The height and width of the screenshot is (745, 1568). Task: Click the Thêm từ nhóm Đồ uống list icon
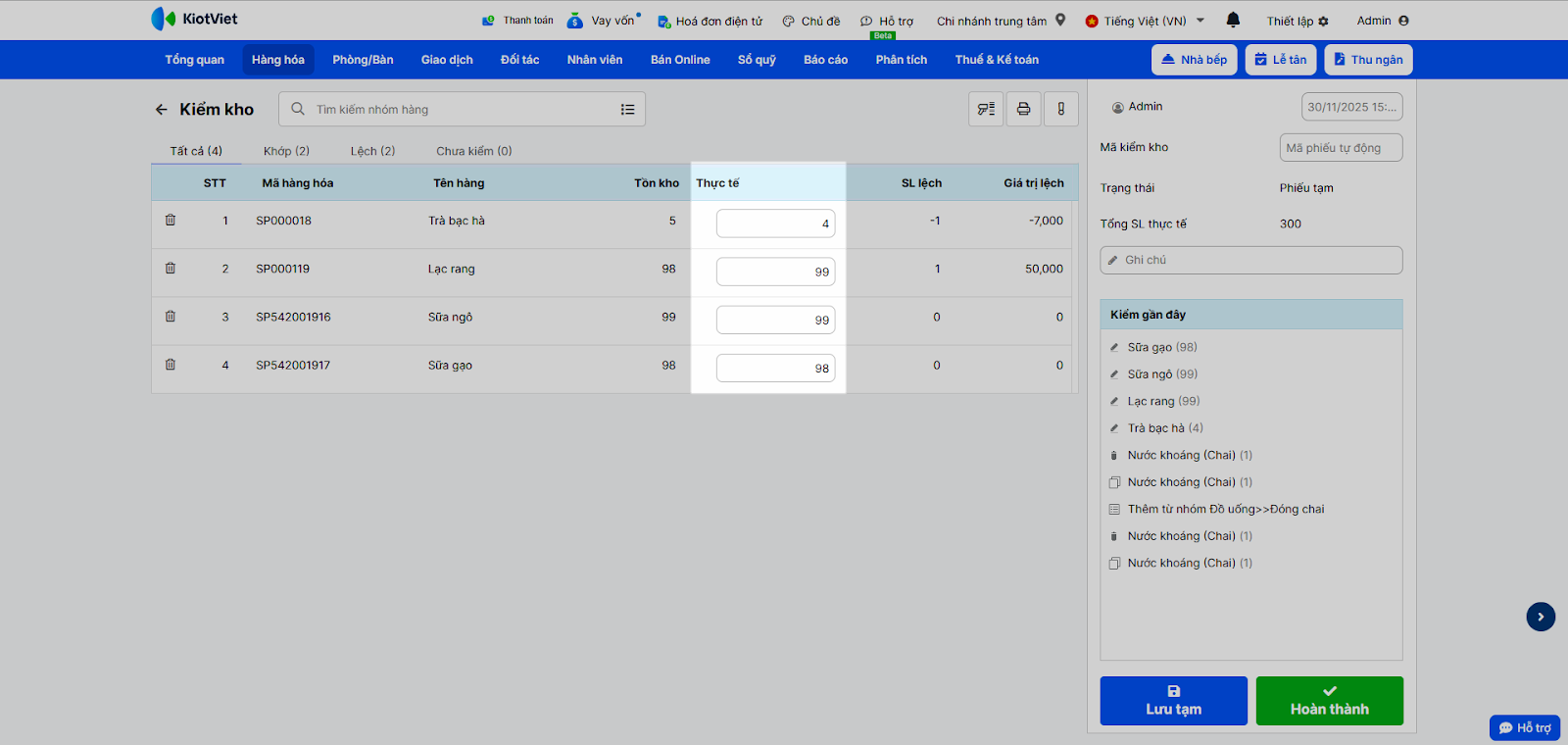(1114, 509)
